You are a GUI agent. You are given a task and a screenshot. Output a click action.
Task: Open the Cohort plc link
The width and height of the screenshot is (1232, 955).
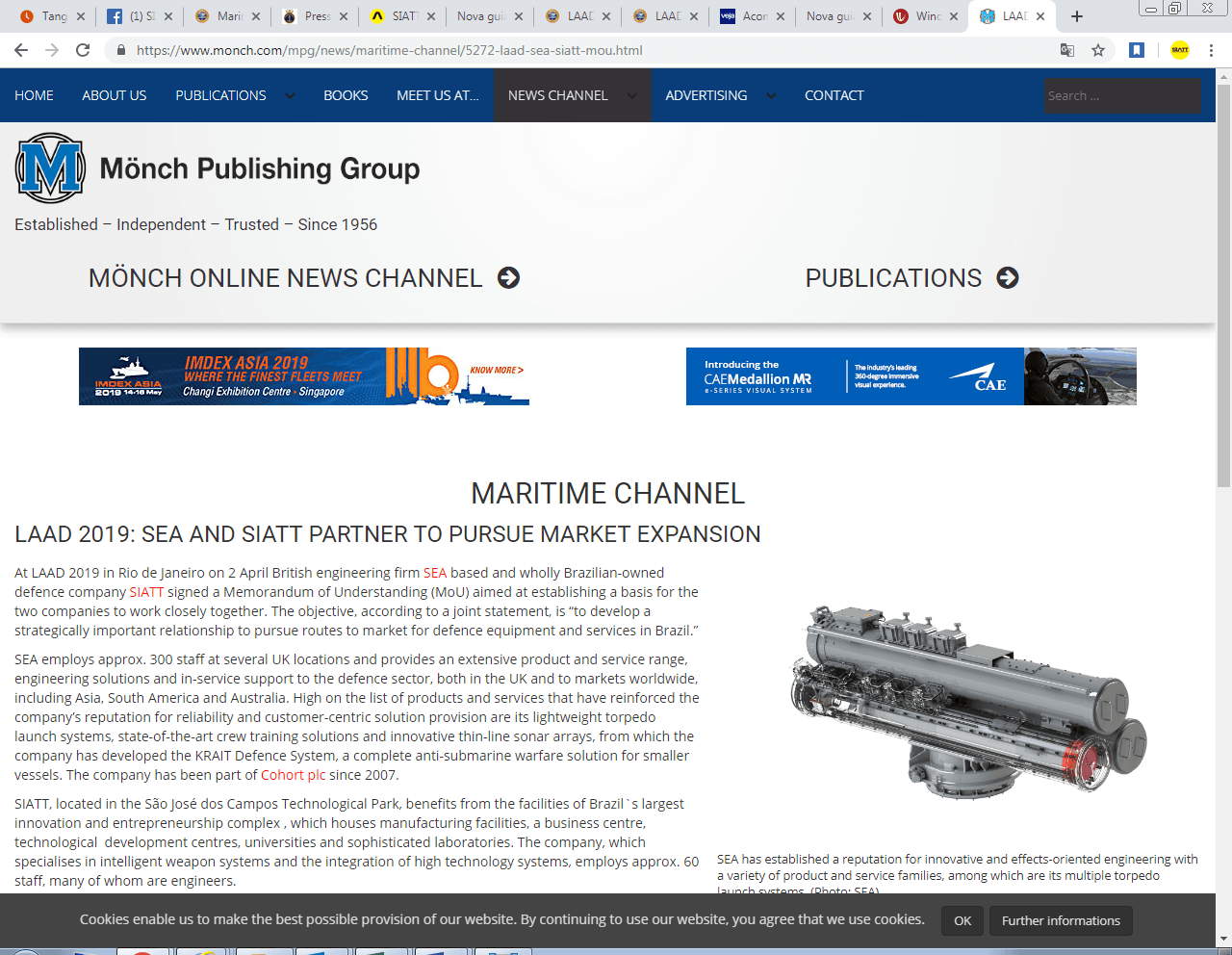(x=294, y=775)
